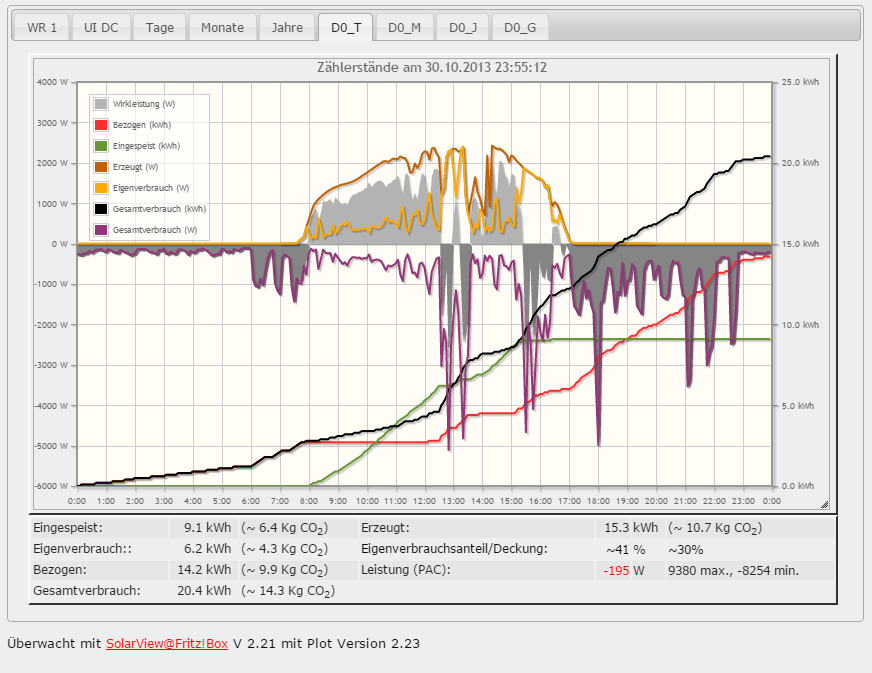This screenshot has width=872, height=673.
Task: Click the Gesamtverbrauch: row label
Action: click(x=87, y=591)
